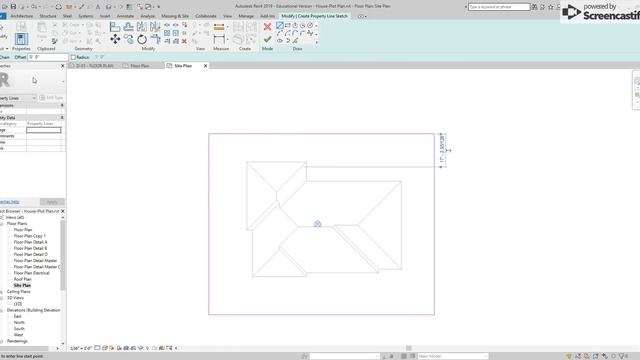Click the Image property value field
The image size is (640, 360).
click(44, 130)
